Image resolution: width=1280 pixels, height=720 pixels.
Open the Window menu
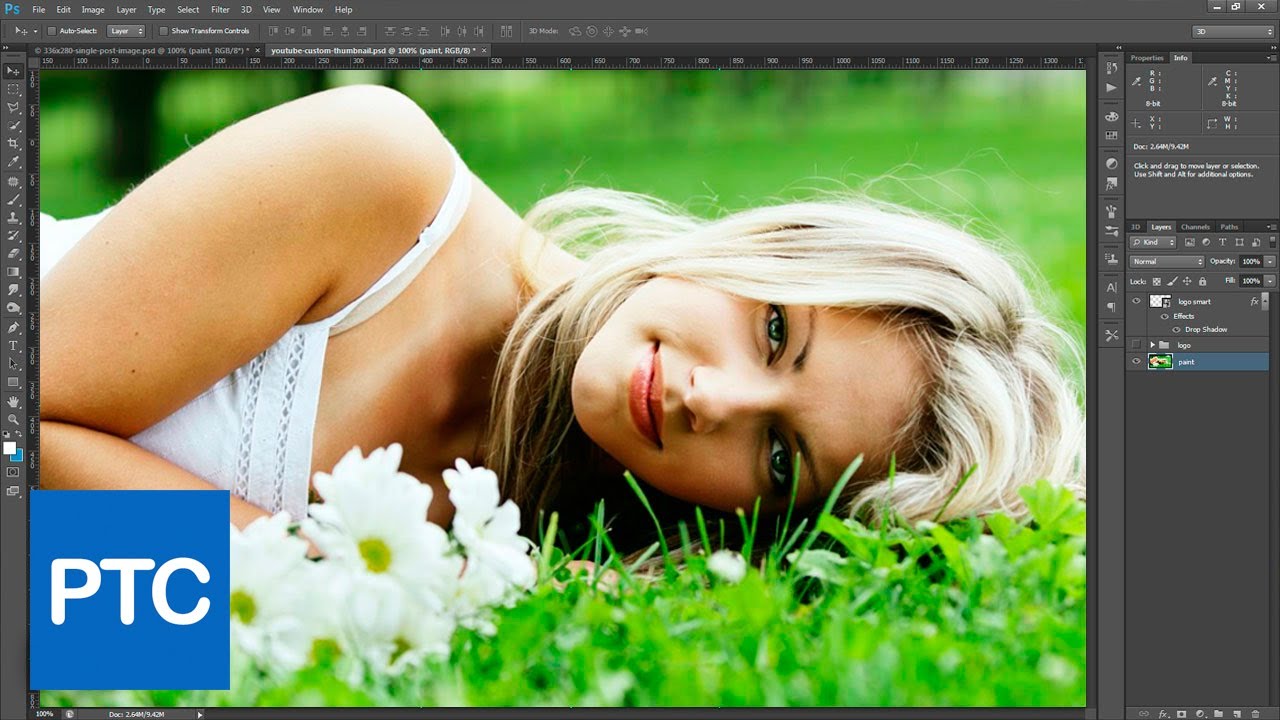pos(308,9)
